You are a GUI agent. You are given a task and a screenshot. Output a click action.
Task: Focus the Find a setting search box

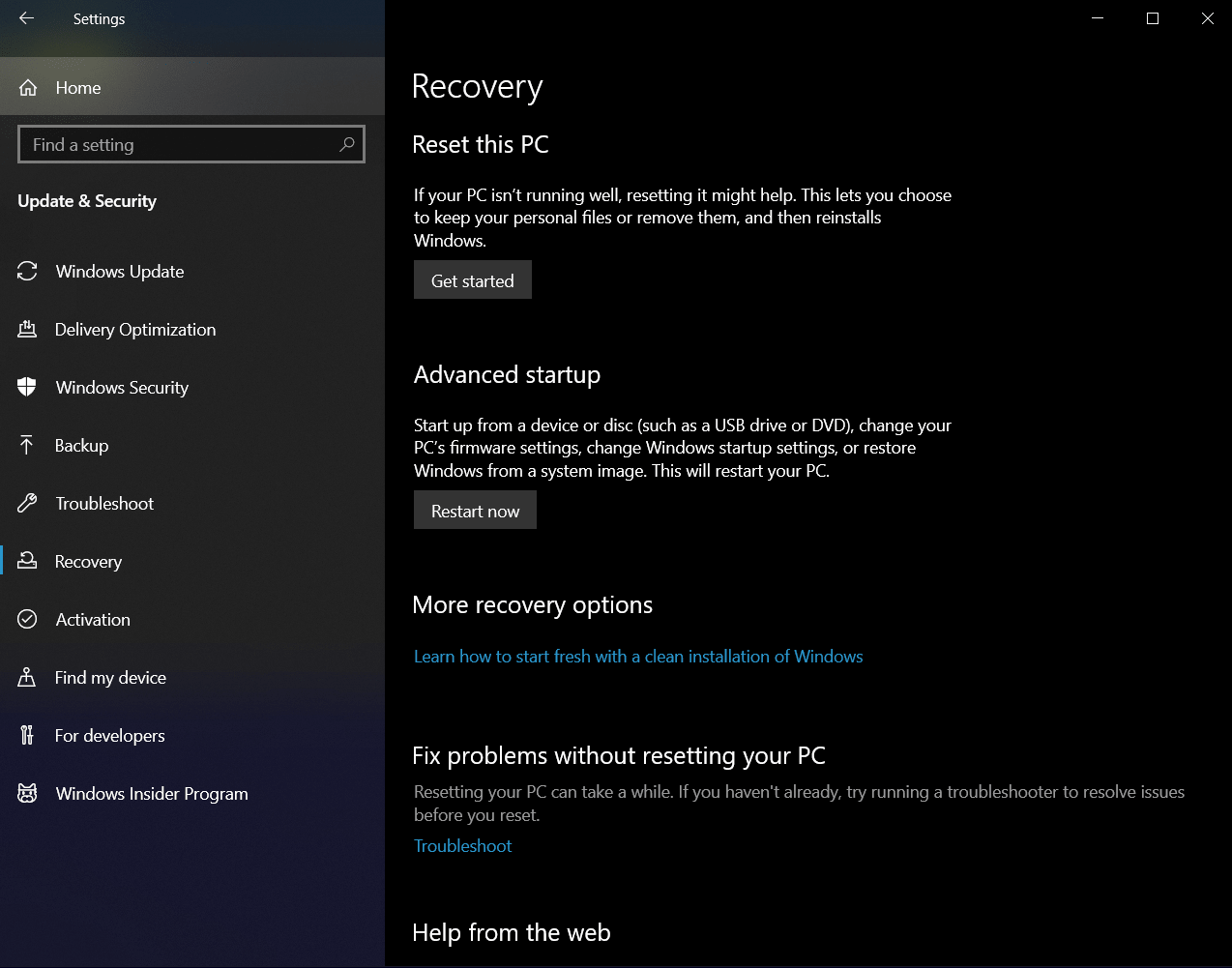click(x=191, y=144)
